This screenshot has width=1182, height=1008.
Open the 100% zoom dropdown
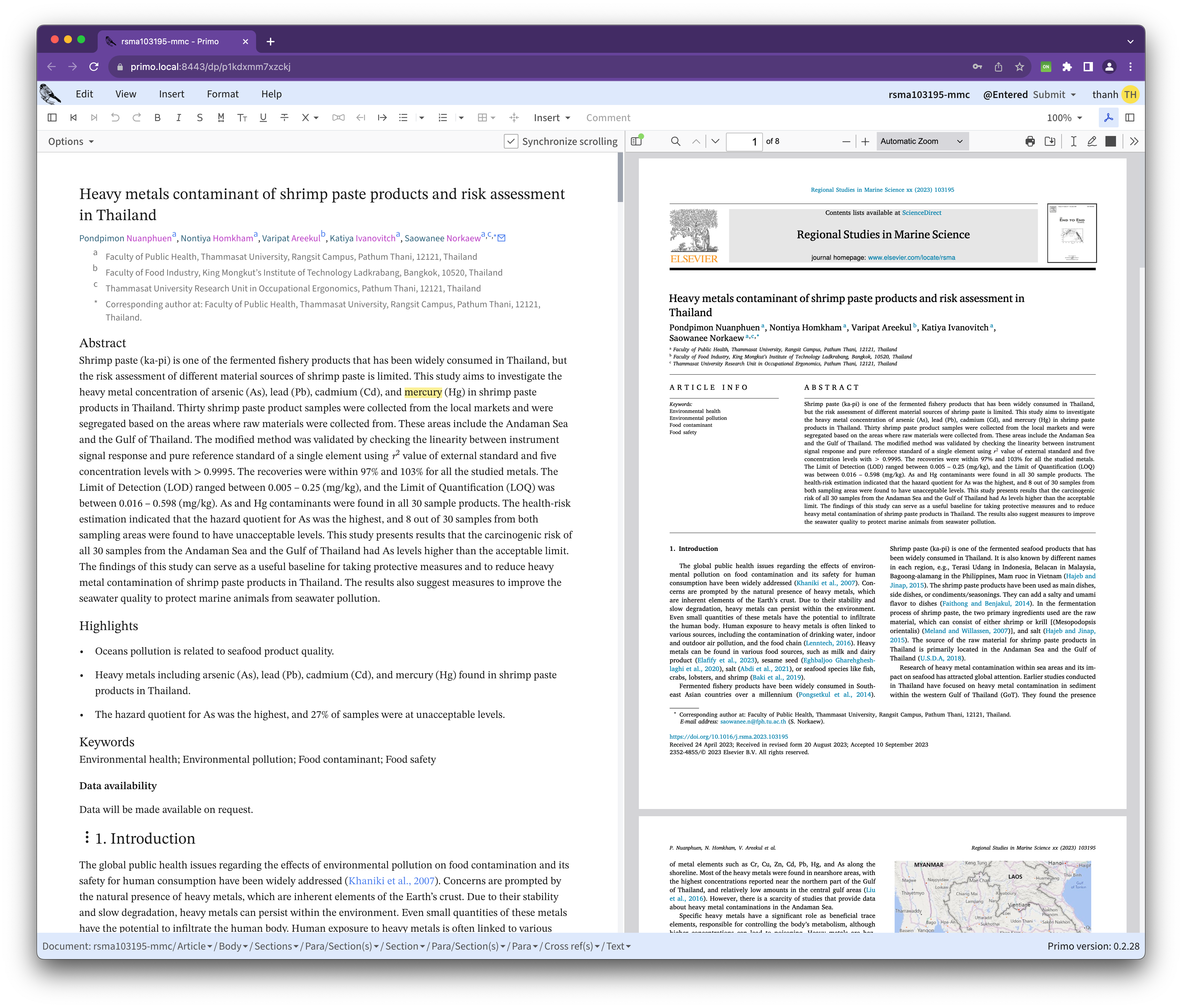pyautogui.click(x=1064, y=118)
